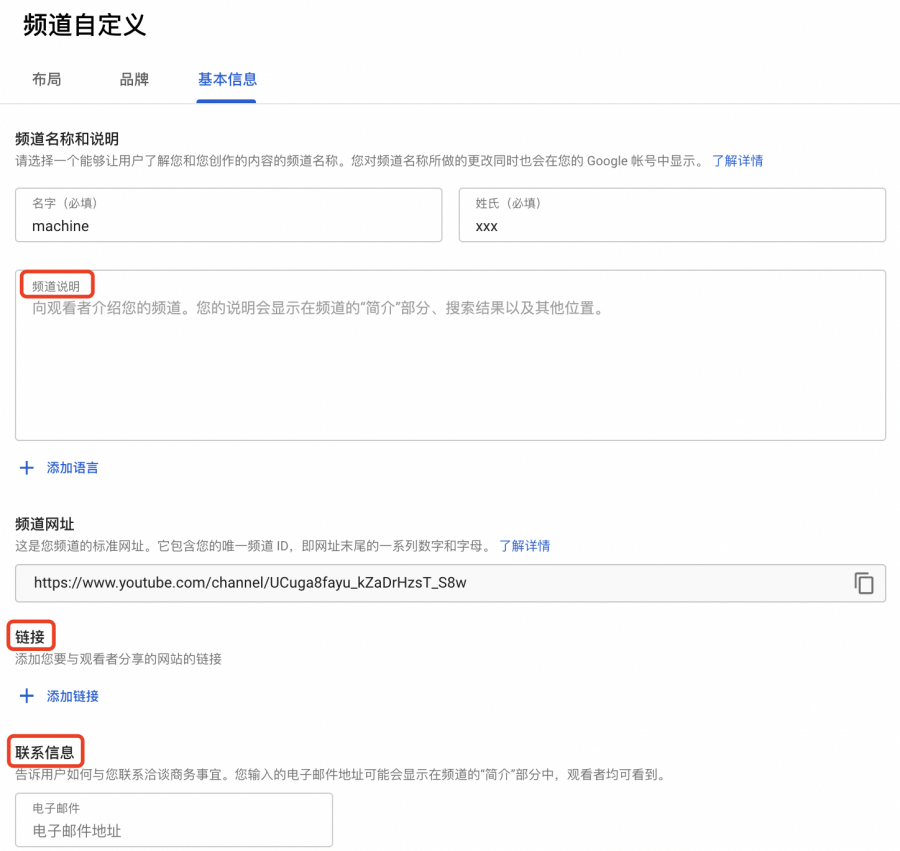The width and height of the screenshot is (900, 851).
Task: Click the plus icon beside 添加语言
Action: [x=26, y=467]
